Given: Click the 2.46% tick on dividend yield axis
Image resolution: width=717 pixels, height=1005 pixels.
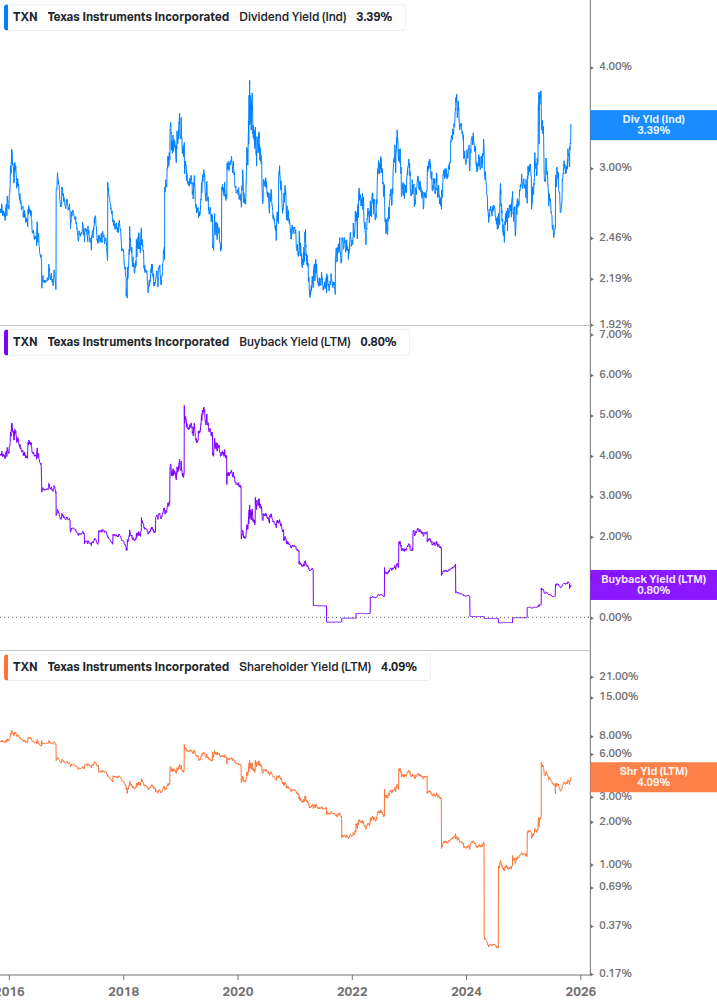Looking at the screenshot, I should point(615,237).
